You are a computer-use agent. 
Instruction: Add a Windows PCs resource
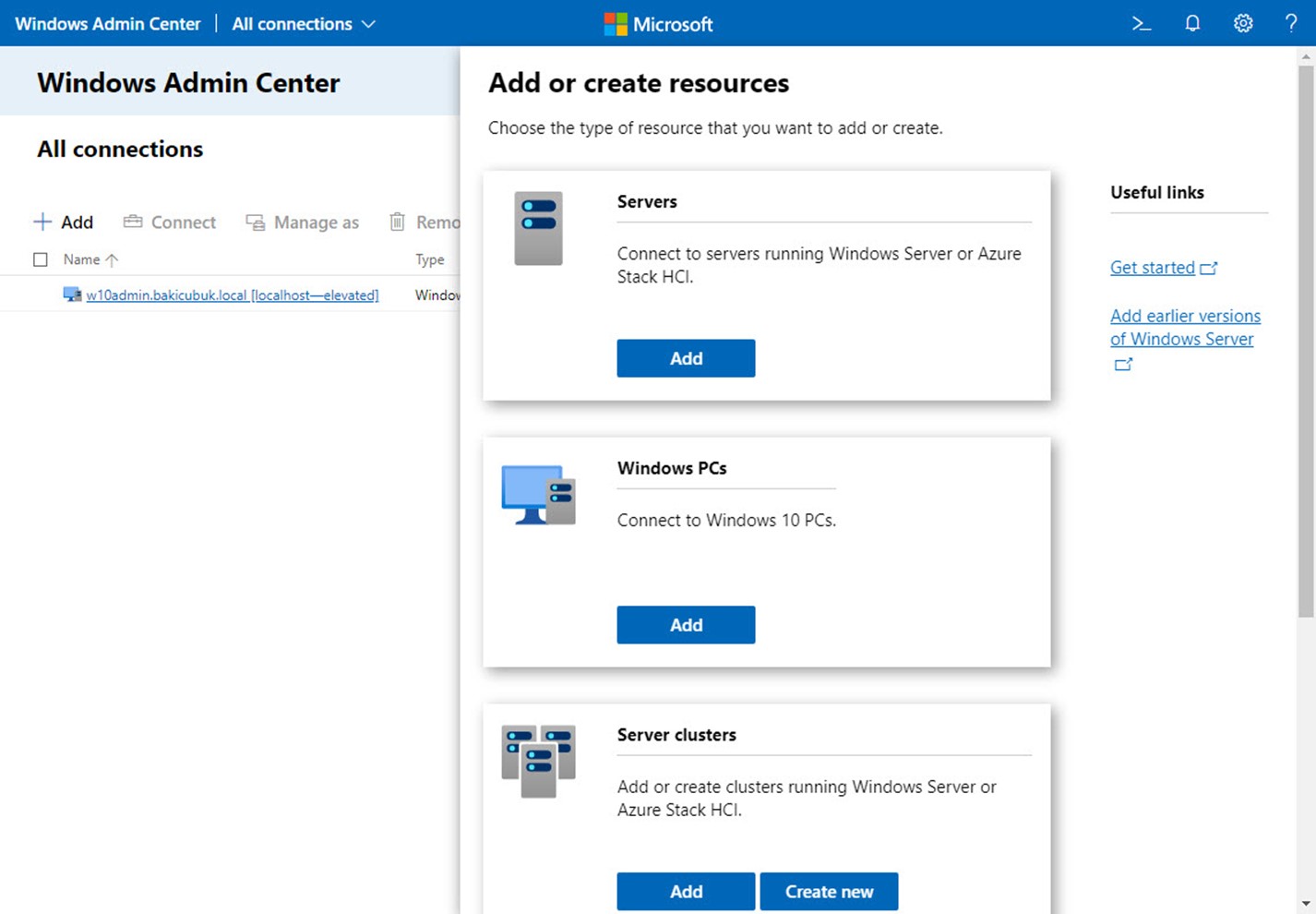(x=686, y=625)
